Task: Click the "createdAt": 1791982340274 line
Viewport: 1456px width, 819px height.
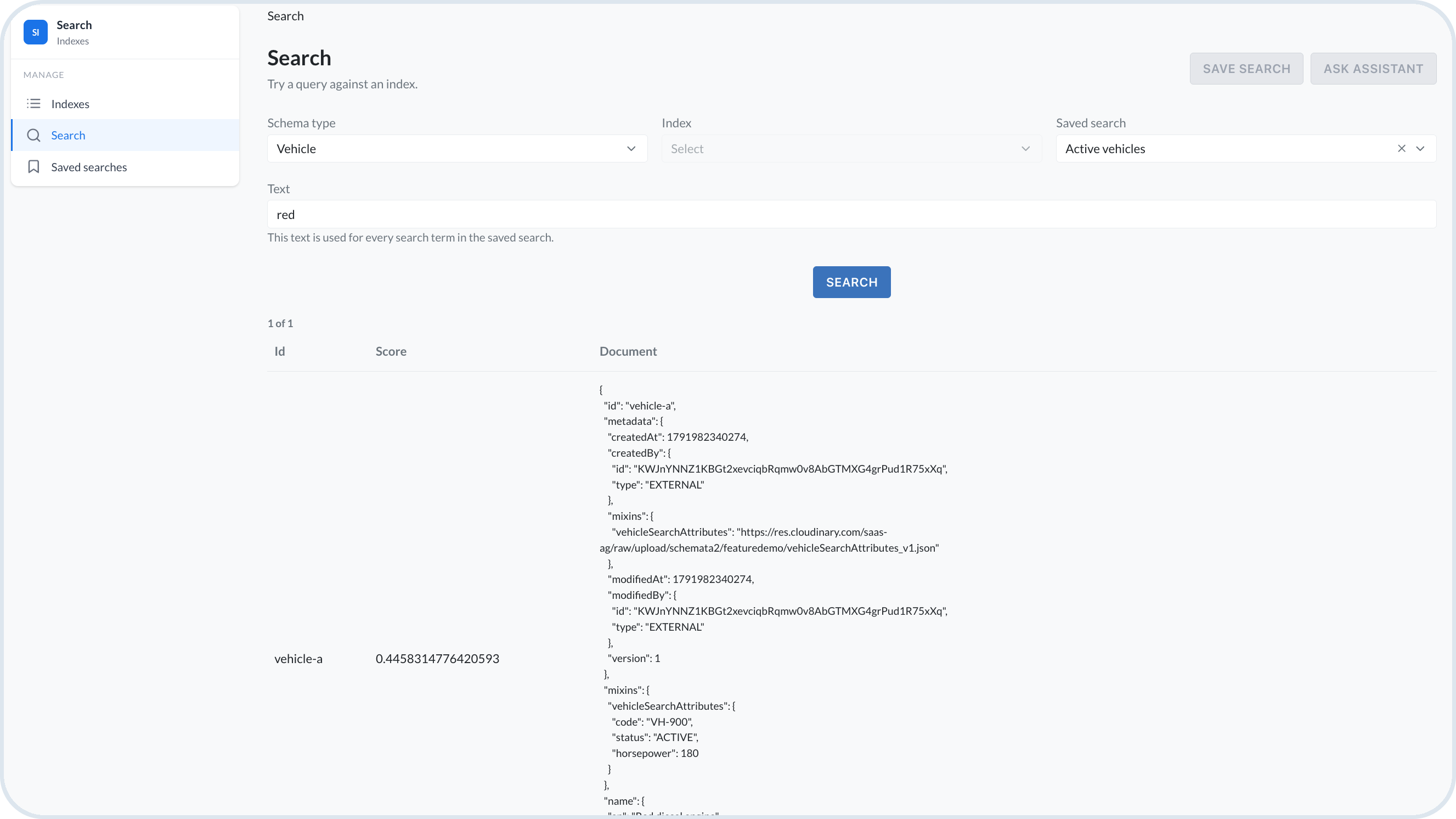Action: [678, 437]
